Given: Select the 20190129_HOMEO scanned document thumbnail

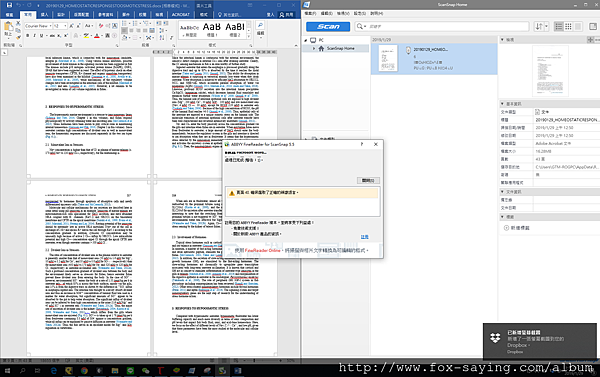Looking at the screenshot, I should point(388,58).
